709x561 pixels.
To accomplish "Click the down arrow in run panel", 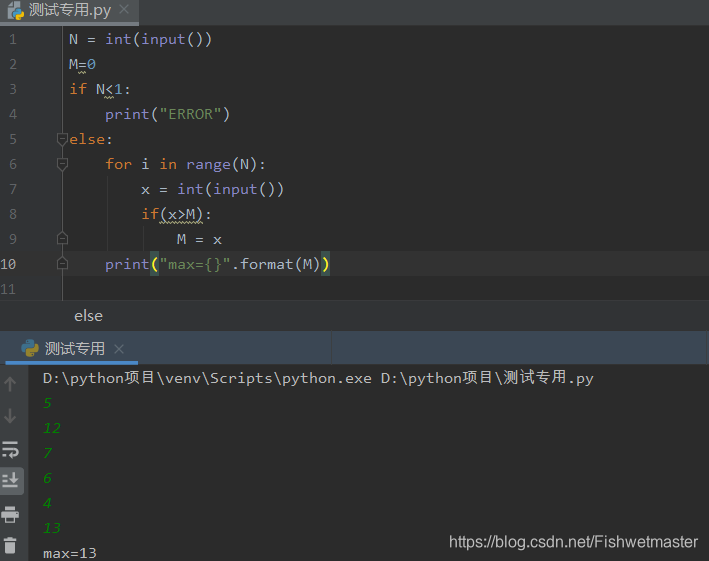I will pyautogui.click(x=10, y=415).
